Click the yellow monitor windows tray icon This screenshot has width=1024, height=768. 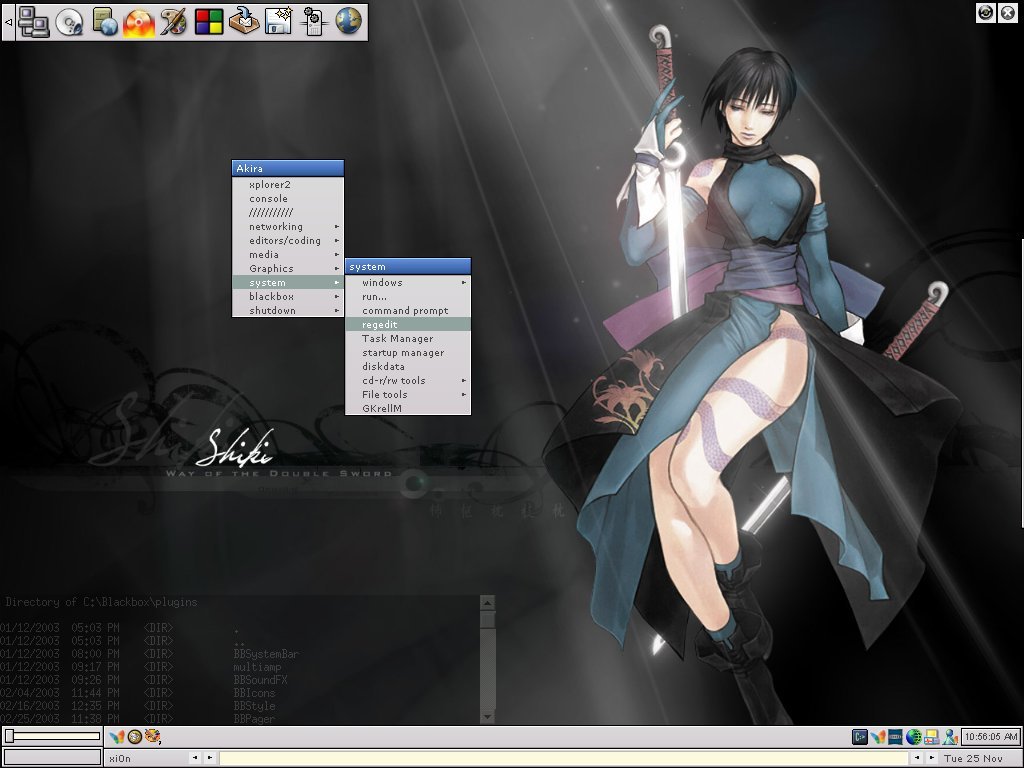point(931,737)
